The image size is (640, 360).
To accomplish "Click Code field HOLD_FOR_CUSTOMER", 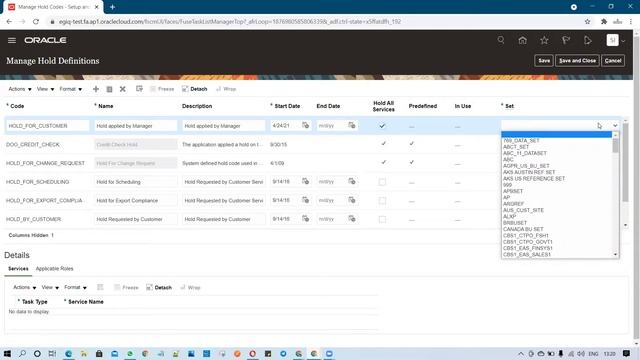I will [x=47, y=126].
